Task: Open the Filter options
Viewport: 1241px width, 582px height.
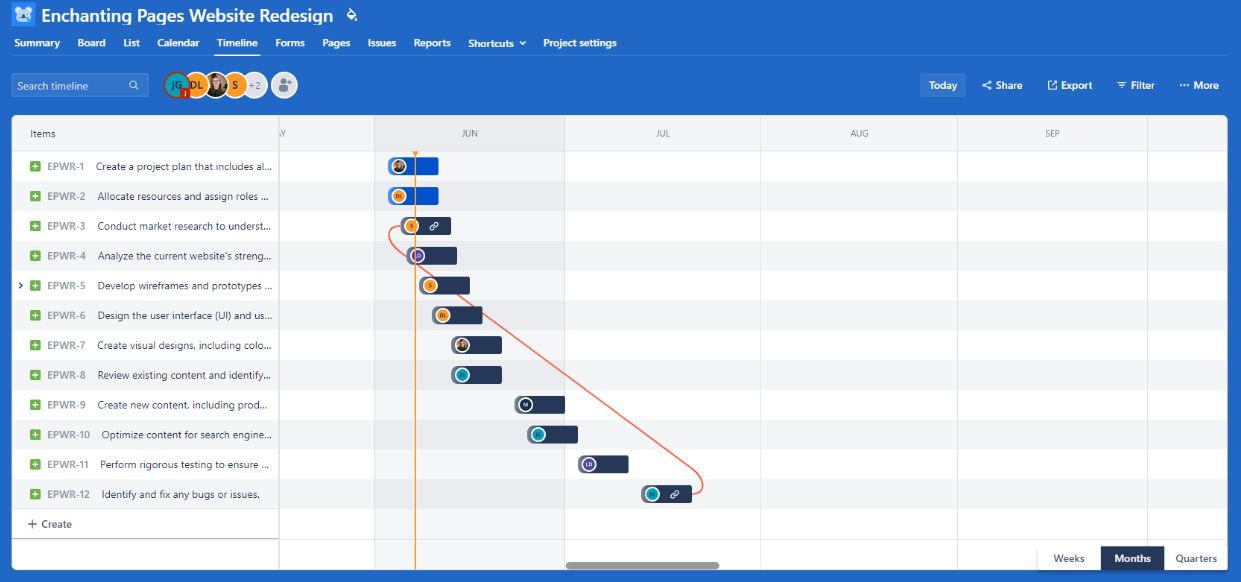Action: (1136, 86)
